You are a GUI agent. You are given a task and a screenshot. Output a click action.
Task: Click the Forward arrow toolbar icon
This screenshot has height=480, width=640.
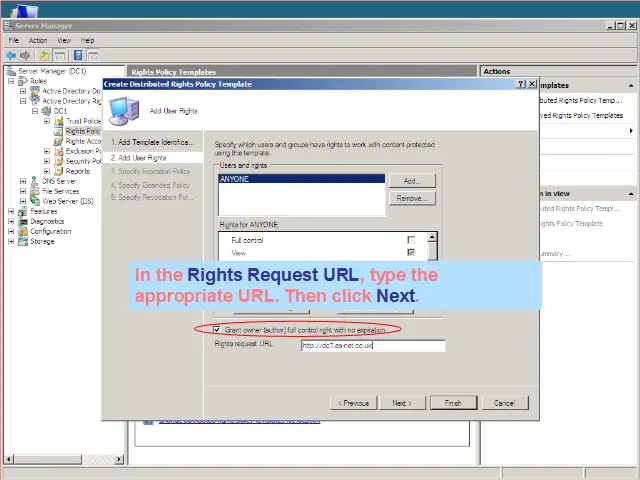tap(25, 56)
